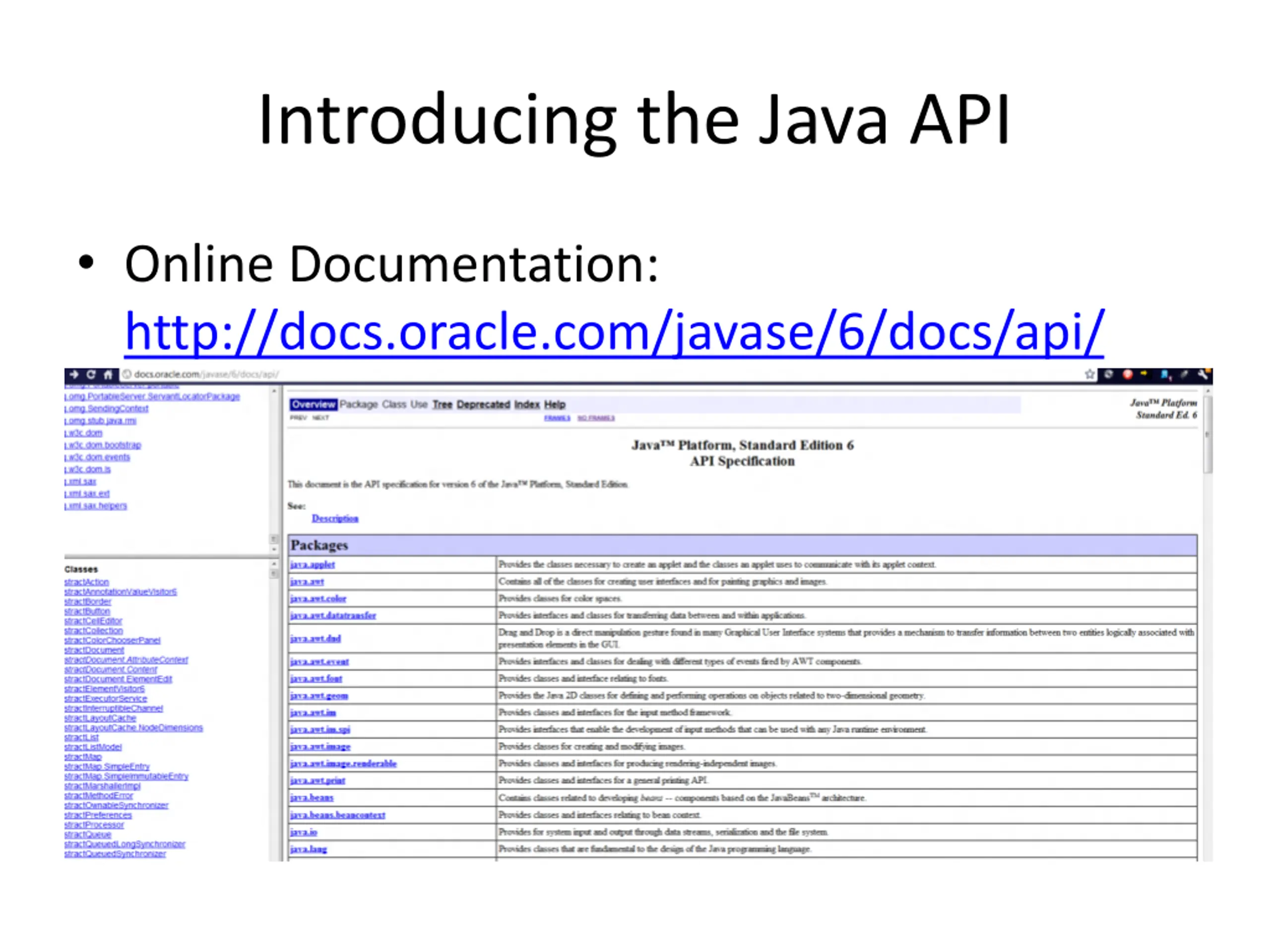Select the Class navigation item

click(x=394, y=405)
